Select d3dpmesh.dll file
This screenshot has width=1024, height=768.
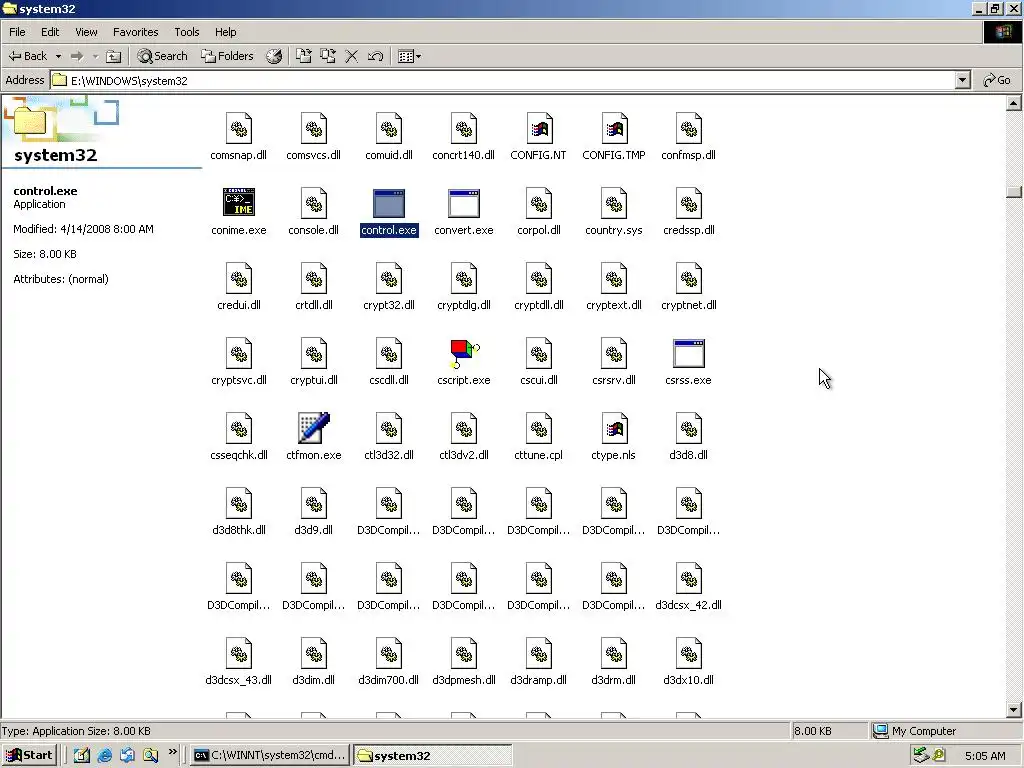click(x=464, y=662)
